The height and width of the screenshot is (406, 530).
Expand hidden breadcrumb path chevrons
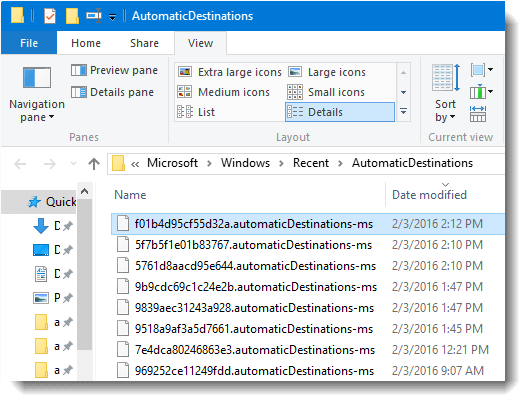135,164
